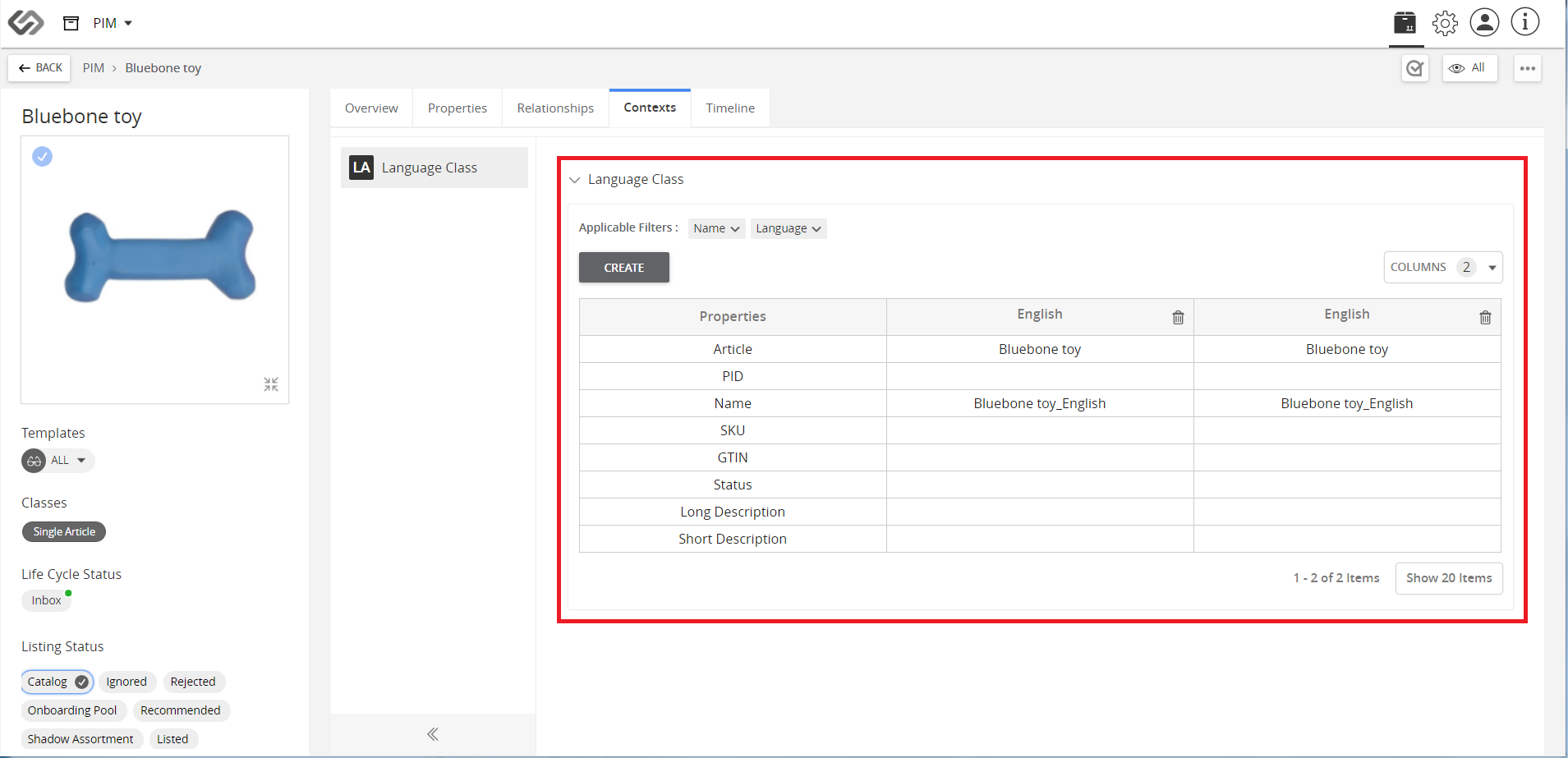The width and height of the screenshot is (1568, 758).
Task: Toggle the eye All visibility filter
Action: [1469, 68]
